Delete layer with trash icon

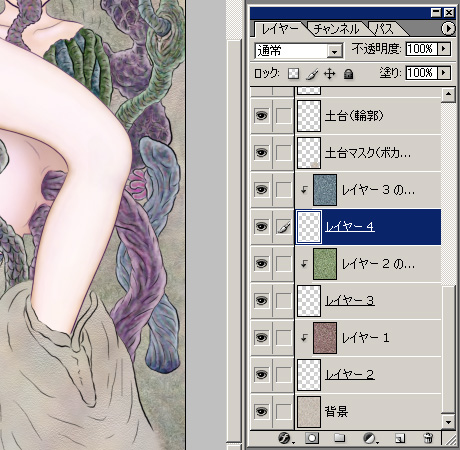pos(428,437)
